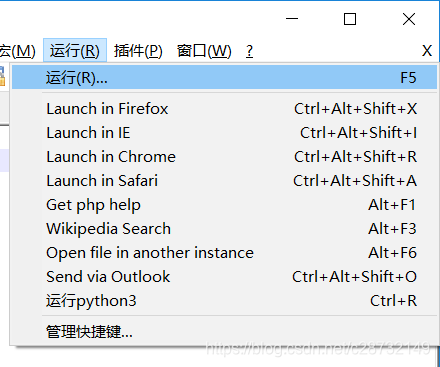Open the 插件(P) plugins menu

click(x=138, y=51)
